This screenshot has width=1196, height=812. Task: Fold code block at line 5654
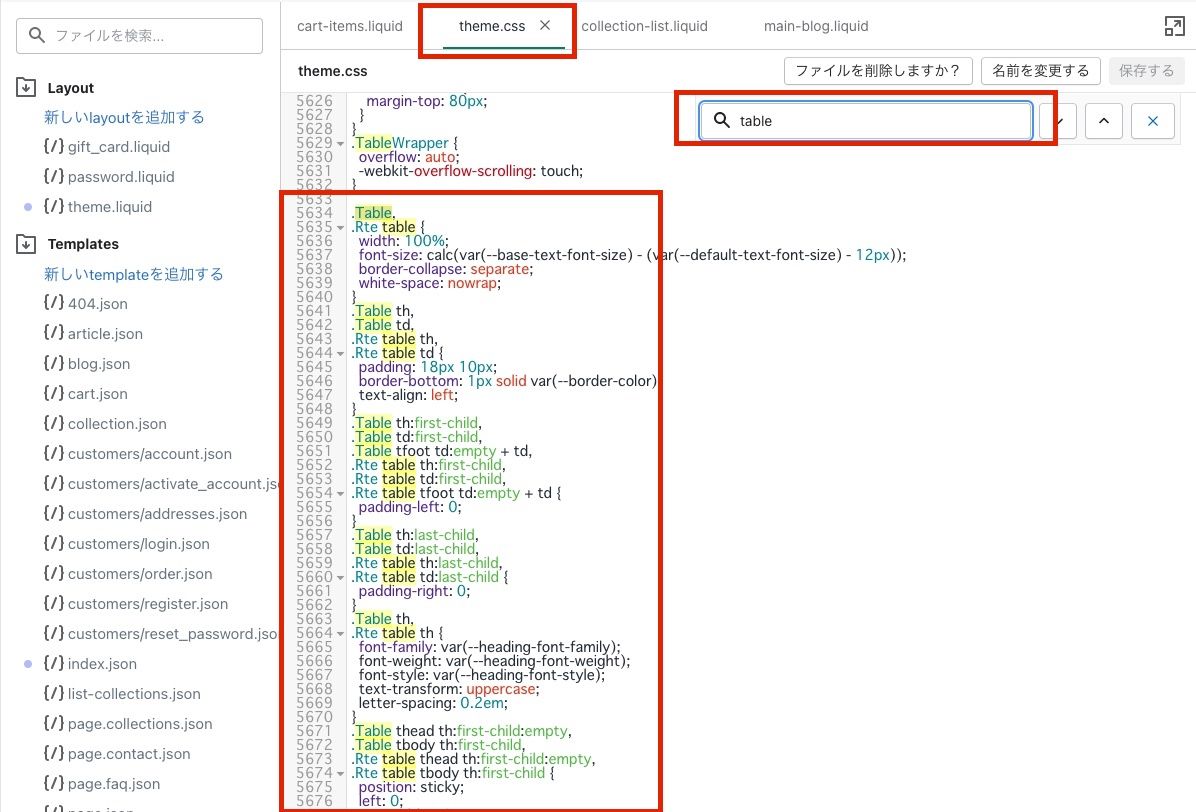point(340,493)
